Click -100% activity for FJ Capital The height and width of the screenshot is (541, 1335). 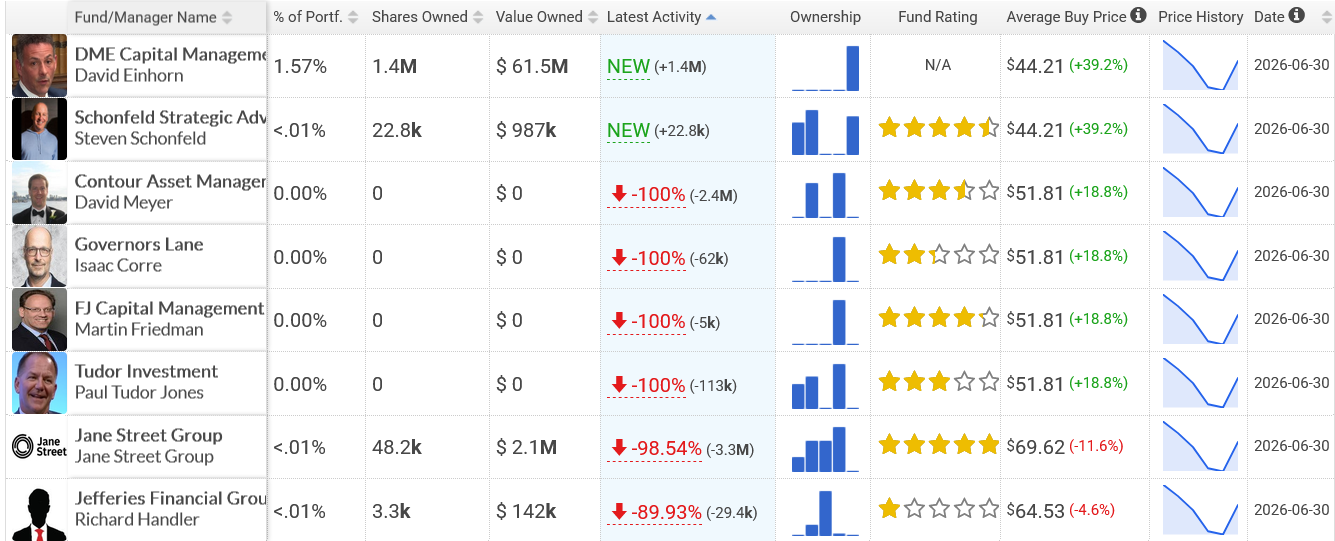(x=648, y=321)
